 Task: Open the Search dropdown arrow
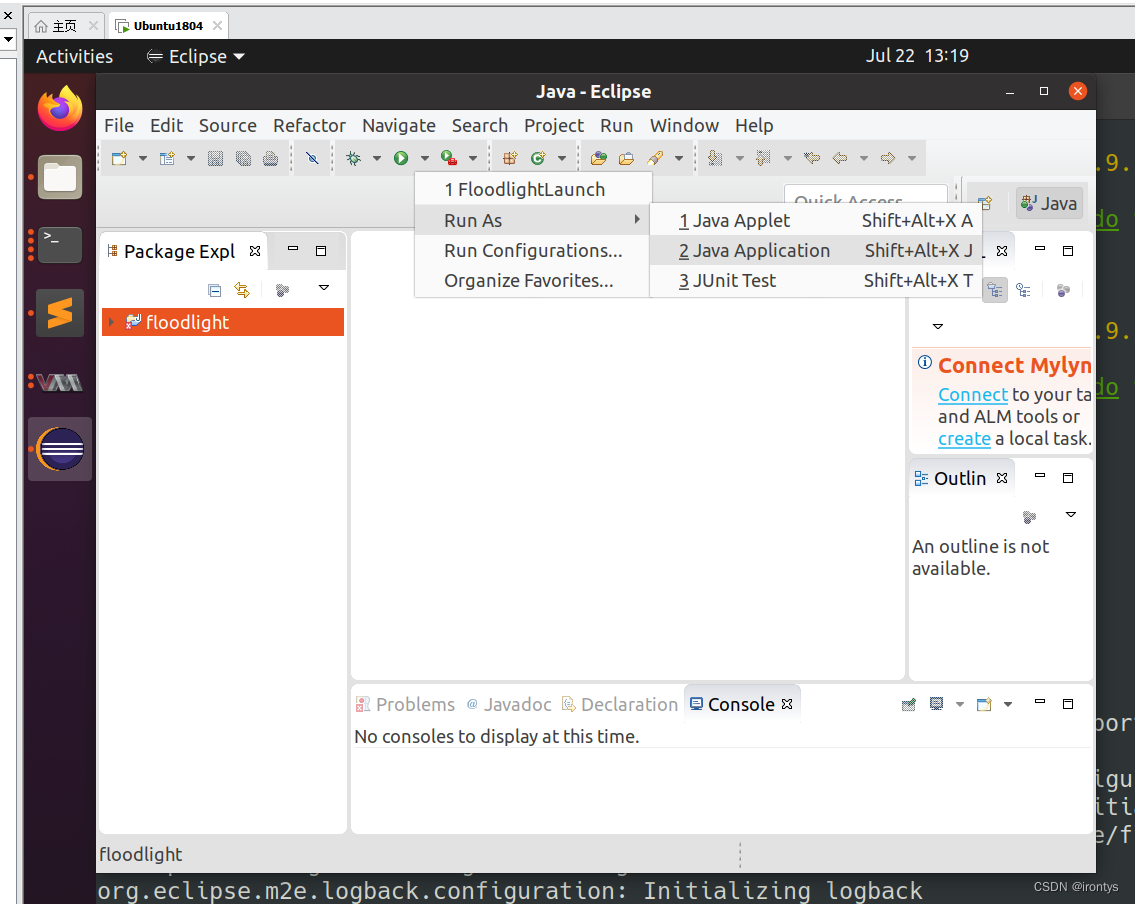point(679,159)
